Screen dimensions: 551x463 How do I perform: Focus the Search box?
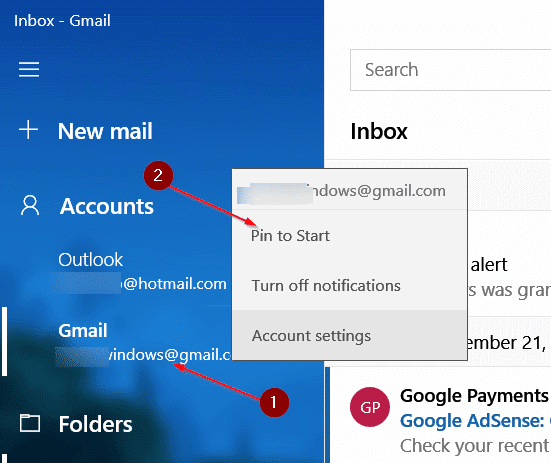point(450,70)
